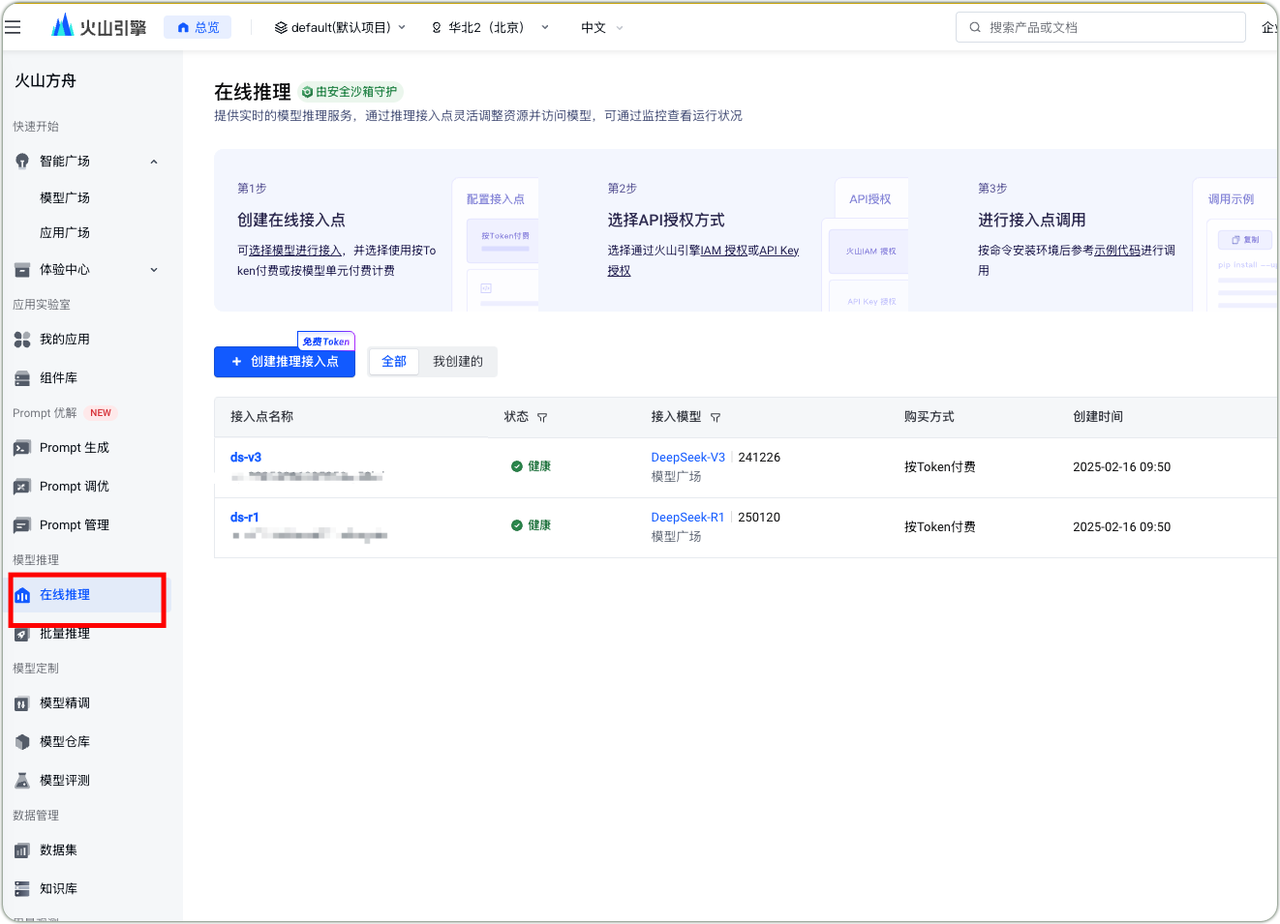Click the 批量推理 icon
The image size is (1280, 924).
click(22, 633)
